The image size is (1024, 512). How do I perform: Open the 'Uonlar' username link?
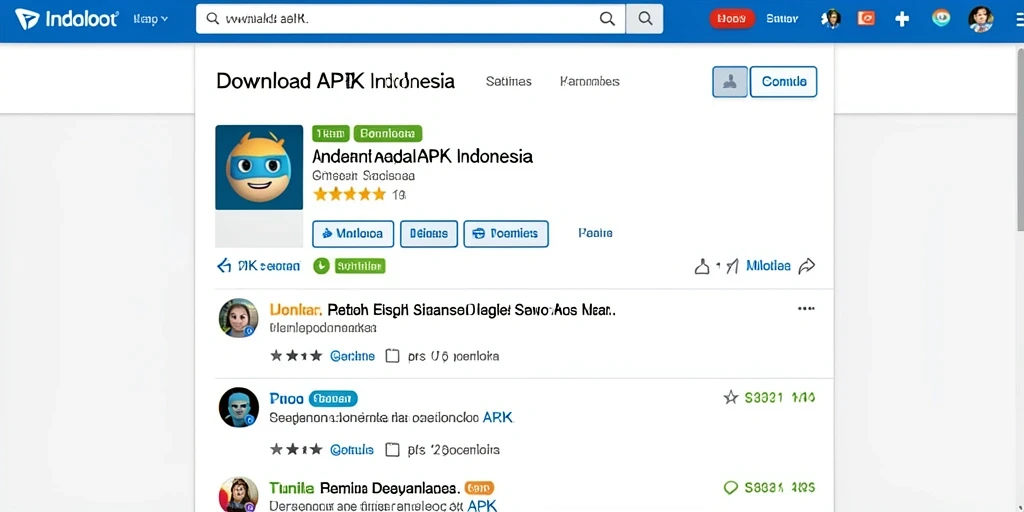pyautogui.click(x=295, y=309)
